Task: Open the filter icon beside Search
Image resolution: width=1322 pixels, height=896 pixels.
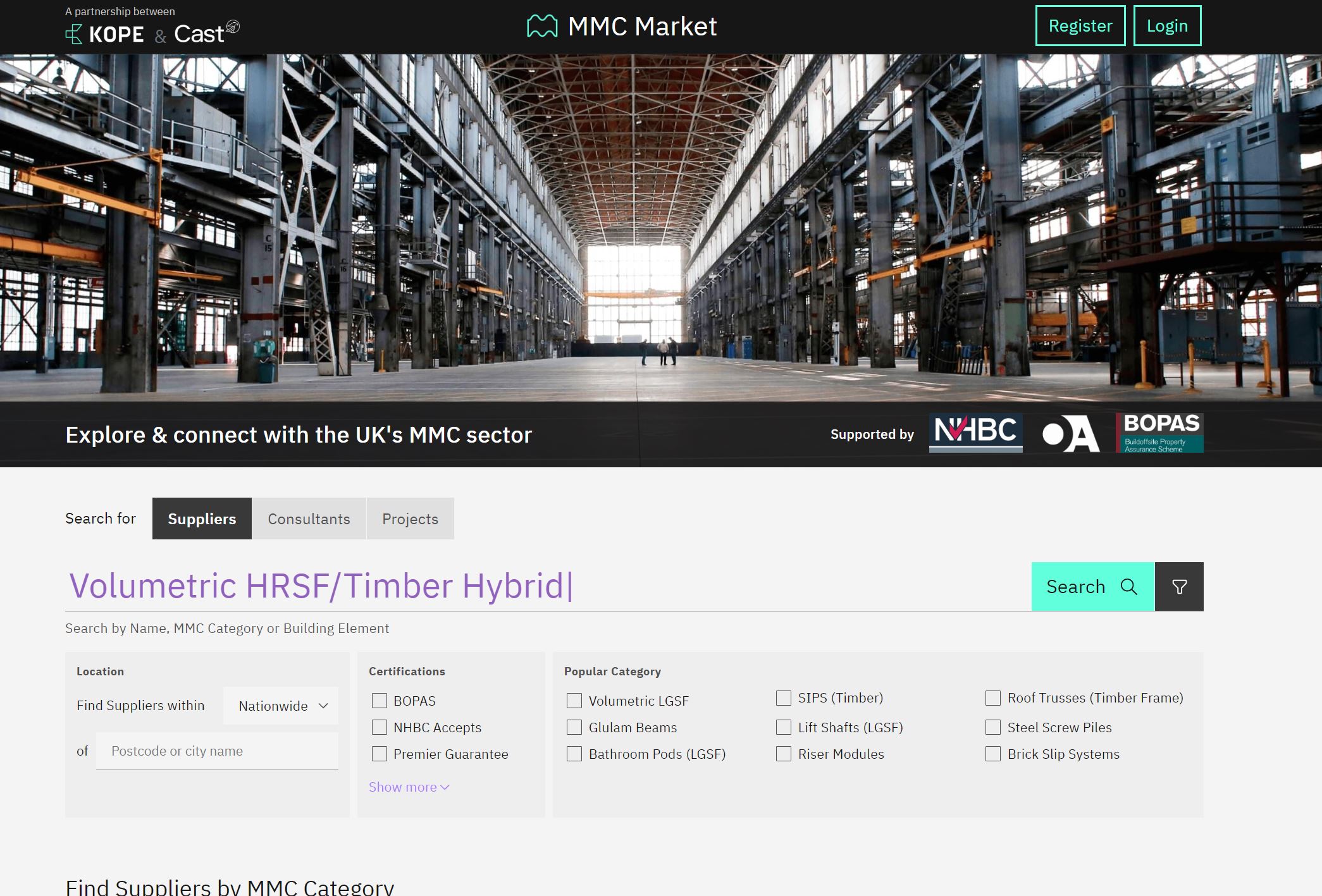Action: [x=1179, y=587]
